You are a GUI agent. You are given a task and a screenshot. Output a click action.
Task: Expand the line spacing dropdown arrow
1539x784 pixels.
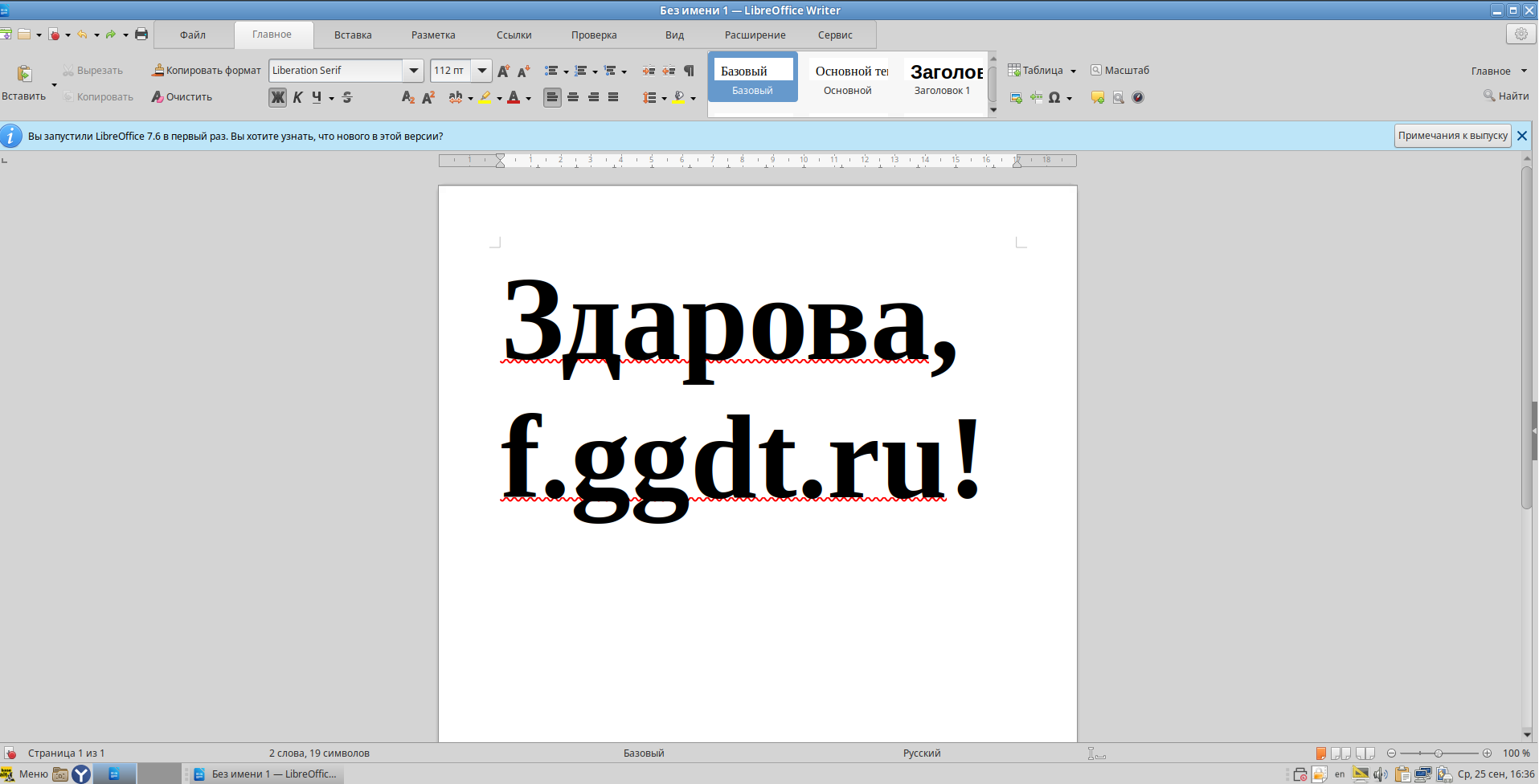click(664, 98)
